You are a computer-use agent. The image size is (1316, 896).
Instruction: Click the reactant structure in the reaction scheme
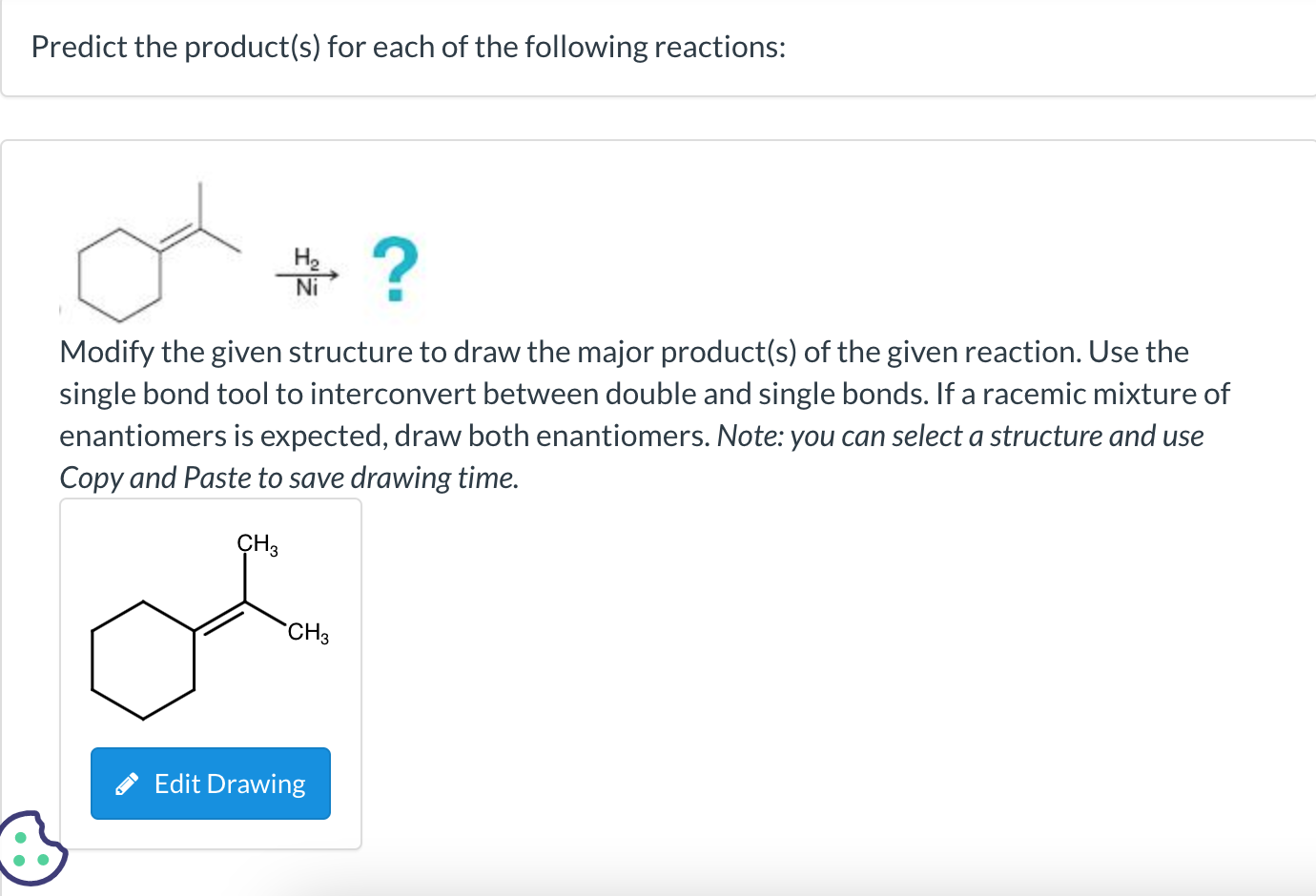pyautogui.click(x=158, y=252)
